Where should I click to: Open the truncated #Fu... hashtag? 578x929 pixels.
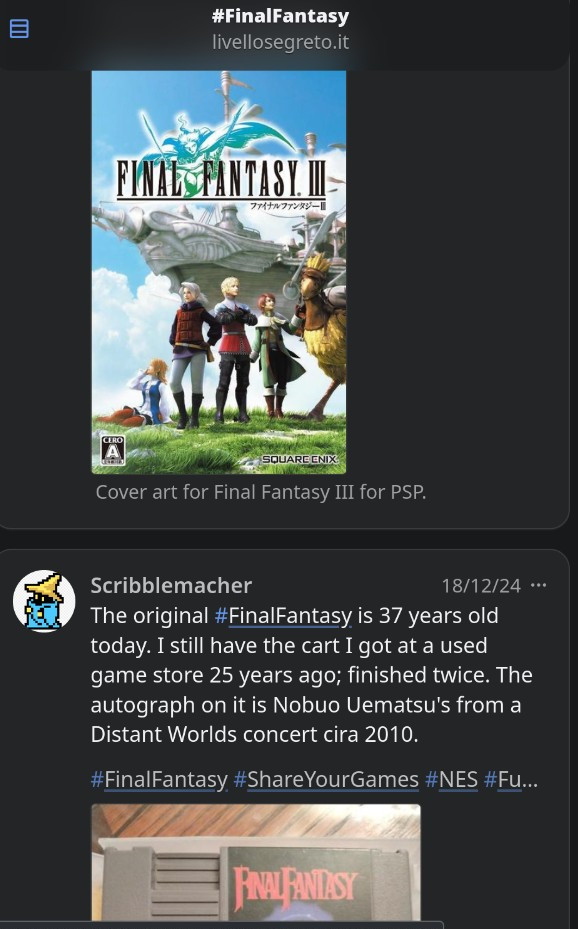(x=510, y=780)
